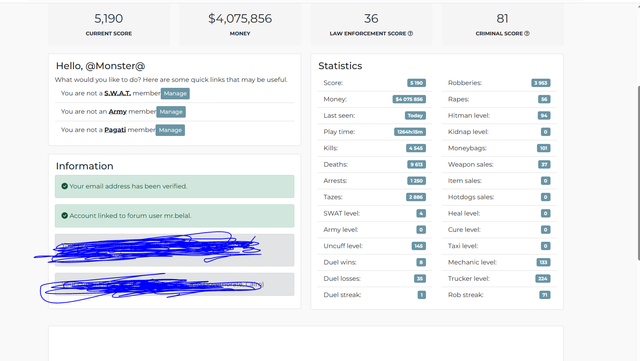Viewport: 640px width, 361px height.
Task: Click the Score badge '5 190' in Statistics
Action: pos(416,83)
